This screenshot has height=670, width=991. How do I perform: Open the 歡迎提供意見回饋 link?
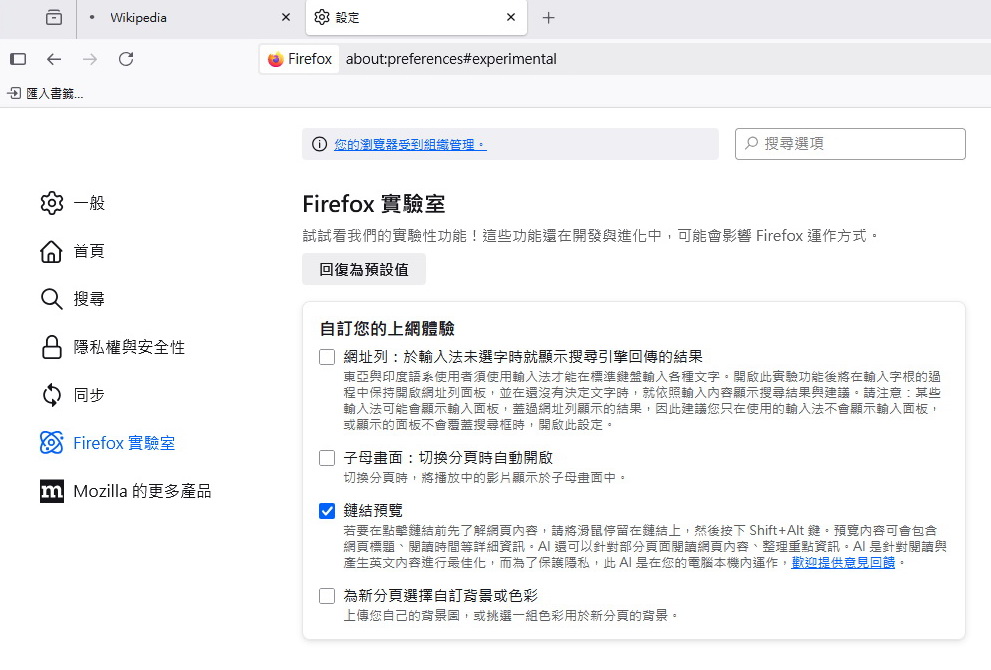coord(843,563)
